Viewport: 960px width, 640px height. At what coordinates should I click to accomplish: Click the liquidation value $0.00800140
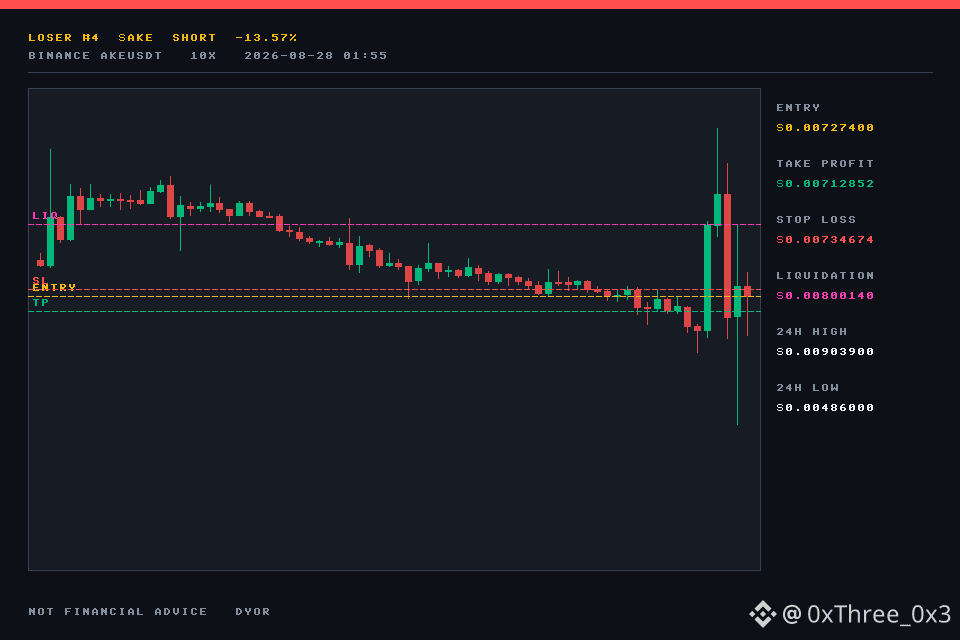pyautogui.click(x=825, y=296)
